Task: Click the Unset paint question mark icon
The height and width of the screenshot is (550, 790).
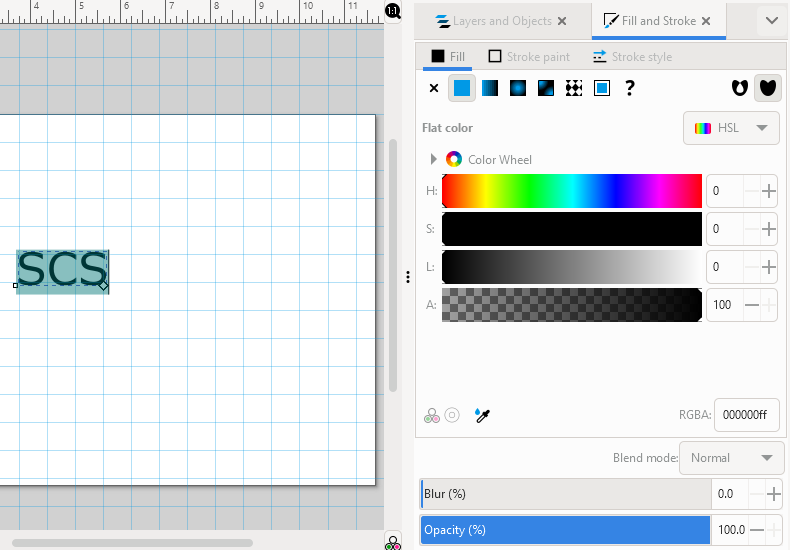Action: (x=630, y=88)
